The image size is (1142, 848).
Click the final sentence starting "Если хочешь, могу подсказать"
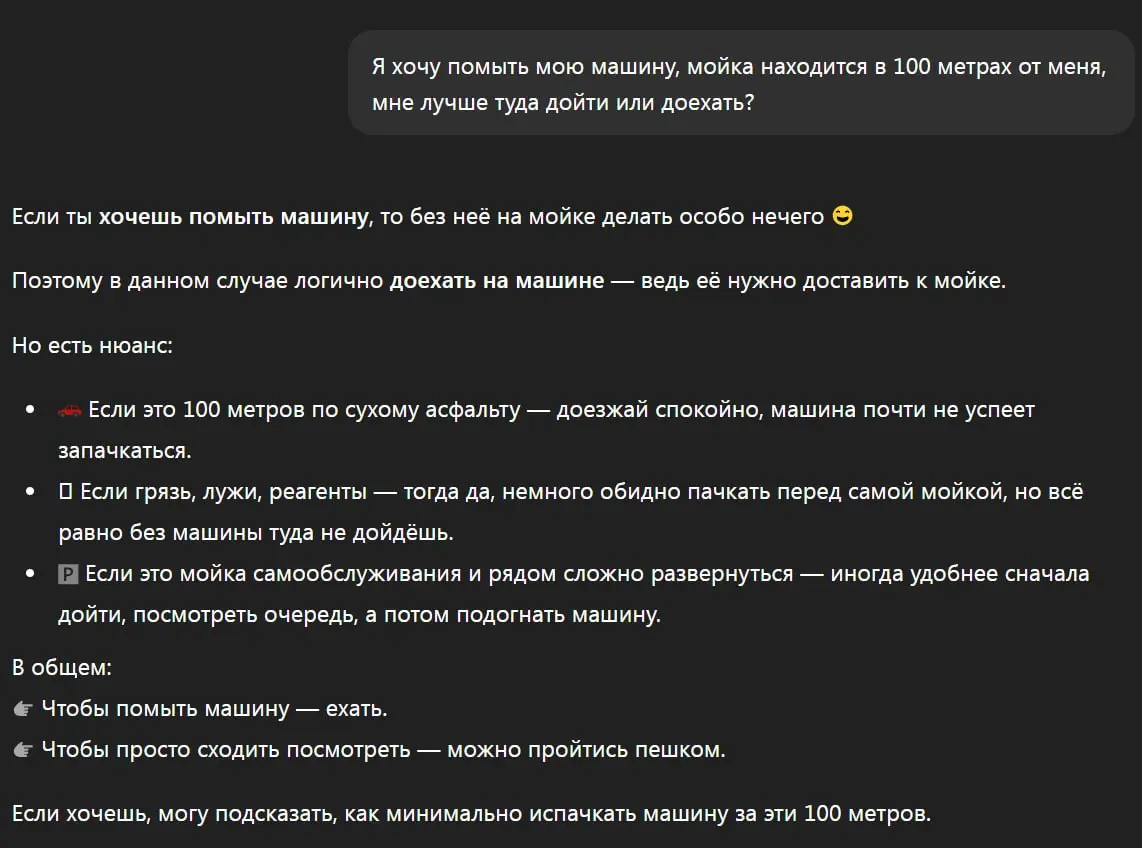(x=472, y=814)
